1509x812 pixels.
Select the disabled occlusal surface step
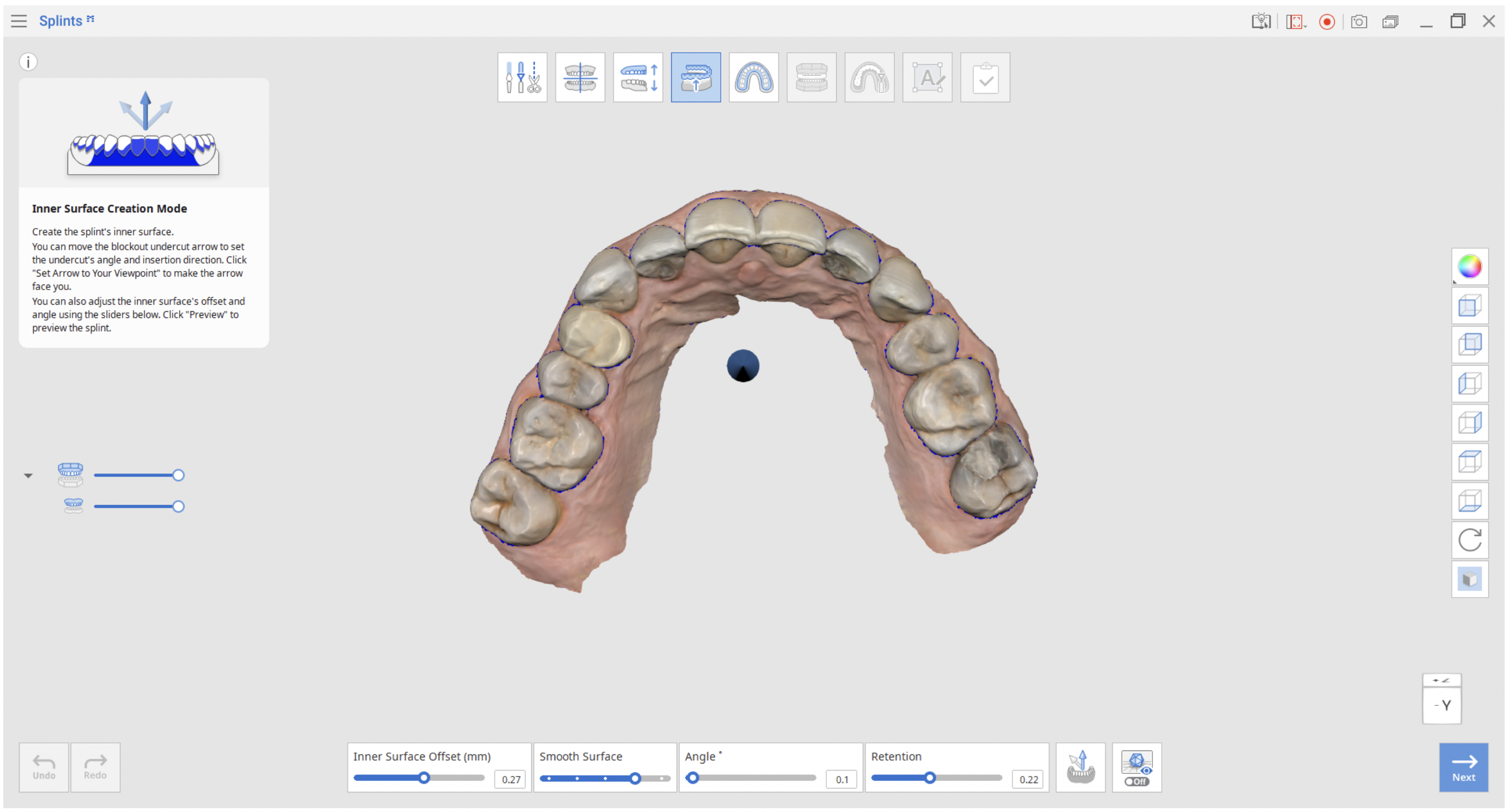coord(811,77)
